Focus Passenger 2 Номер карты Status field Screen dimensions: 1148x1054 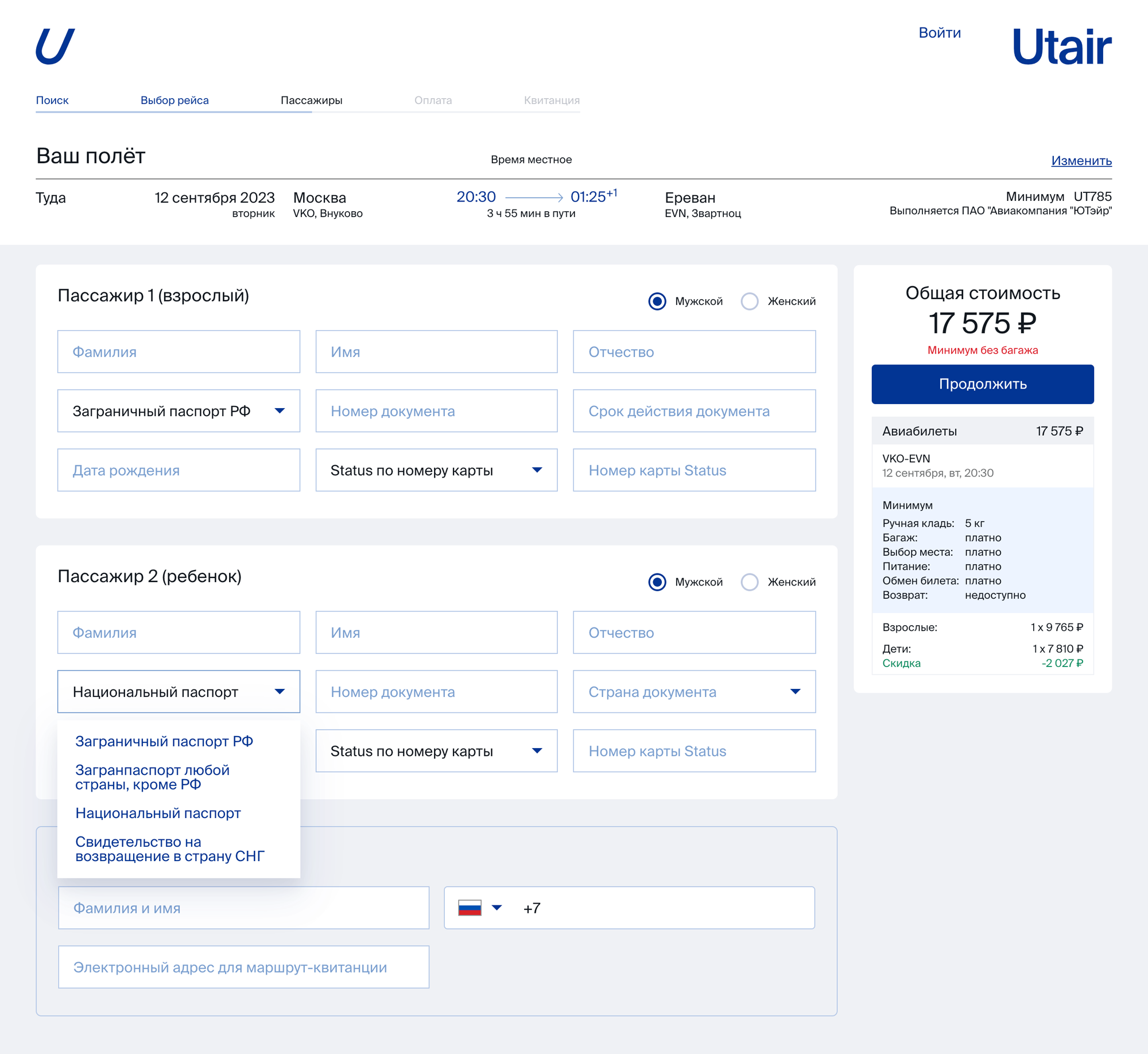695,751
